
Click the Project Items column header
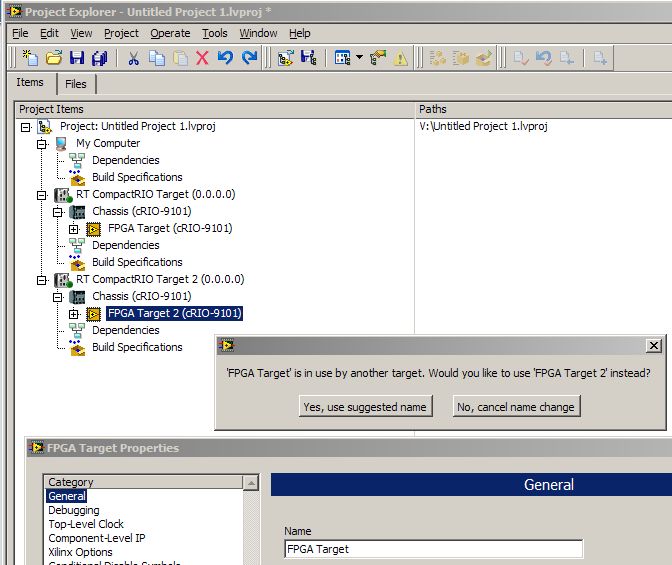[216, 110]
